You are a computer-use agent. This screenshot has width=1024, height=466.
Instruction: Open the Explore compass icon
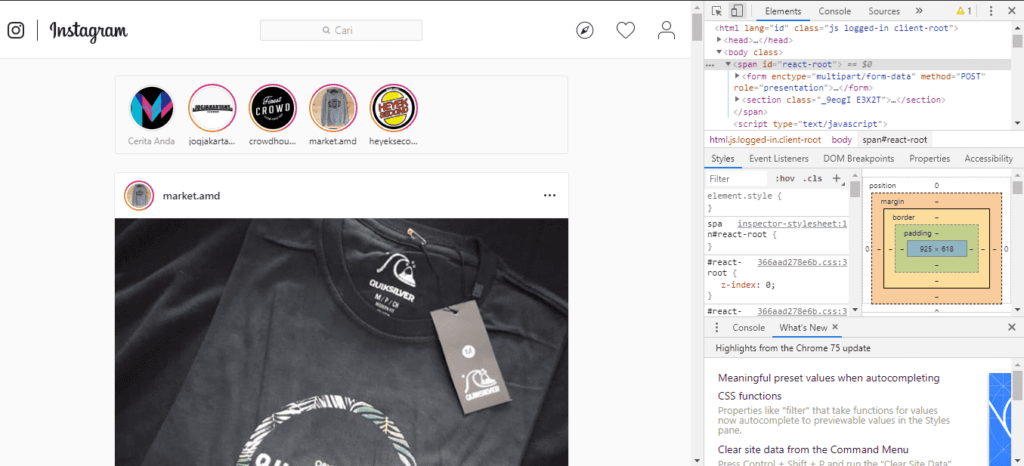click(x=584, y=30)
